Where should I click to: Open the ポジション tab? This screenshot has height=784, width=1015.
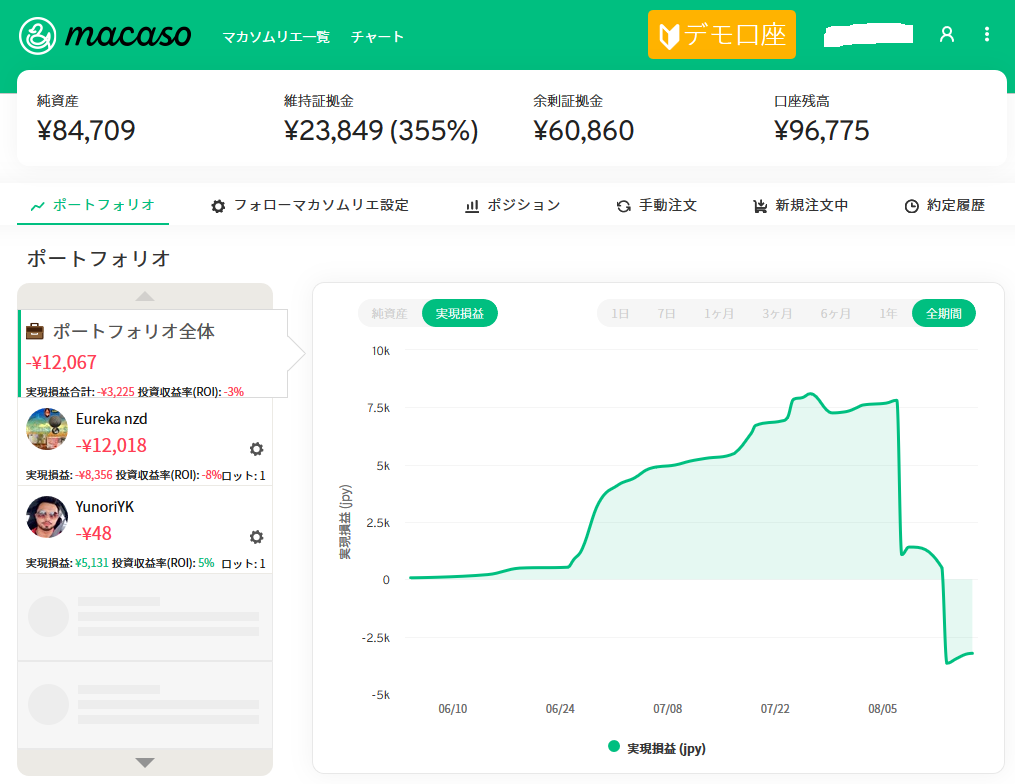pyautogui.click(x=513, y=205)
